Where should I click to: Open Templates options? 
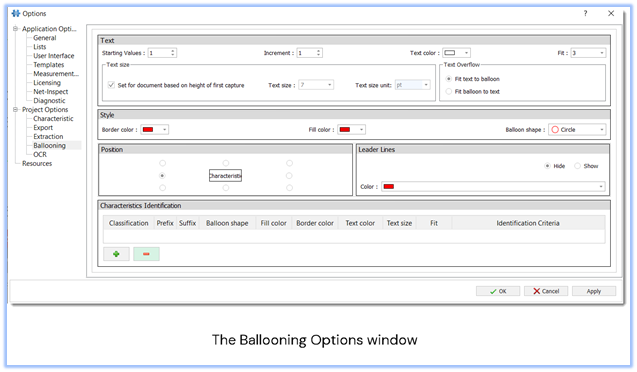click(49, 65)
